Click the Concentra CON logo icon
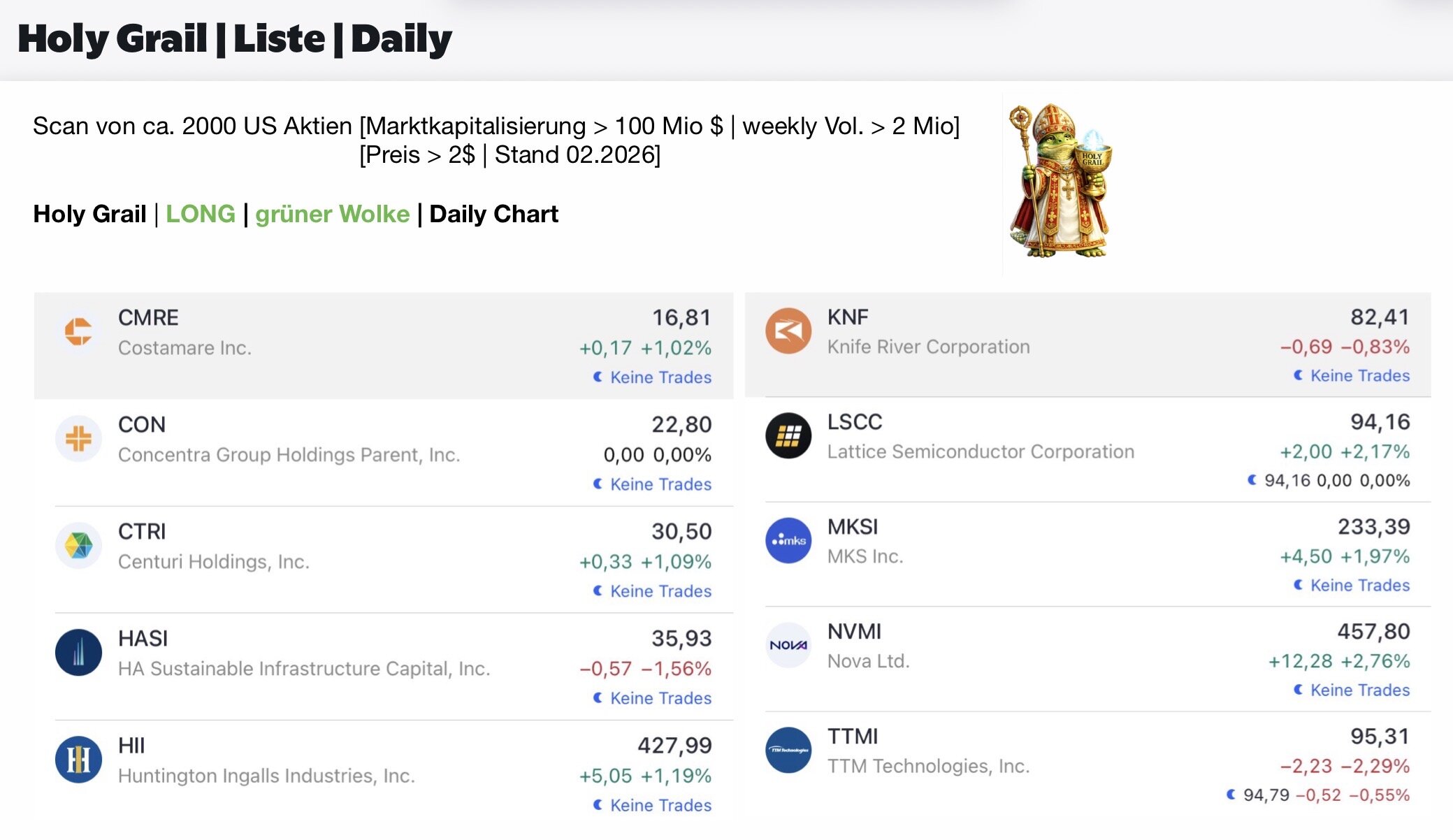This screenshot has width=1453, height=840. (78, 439)
